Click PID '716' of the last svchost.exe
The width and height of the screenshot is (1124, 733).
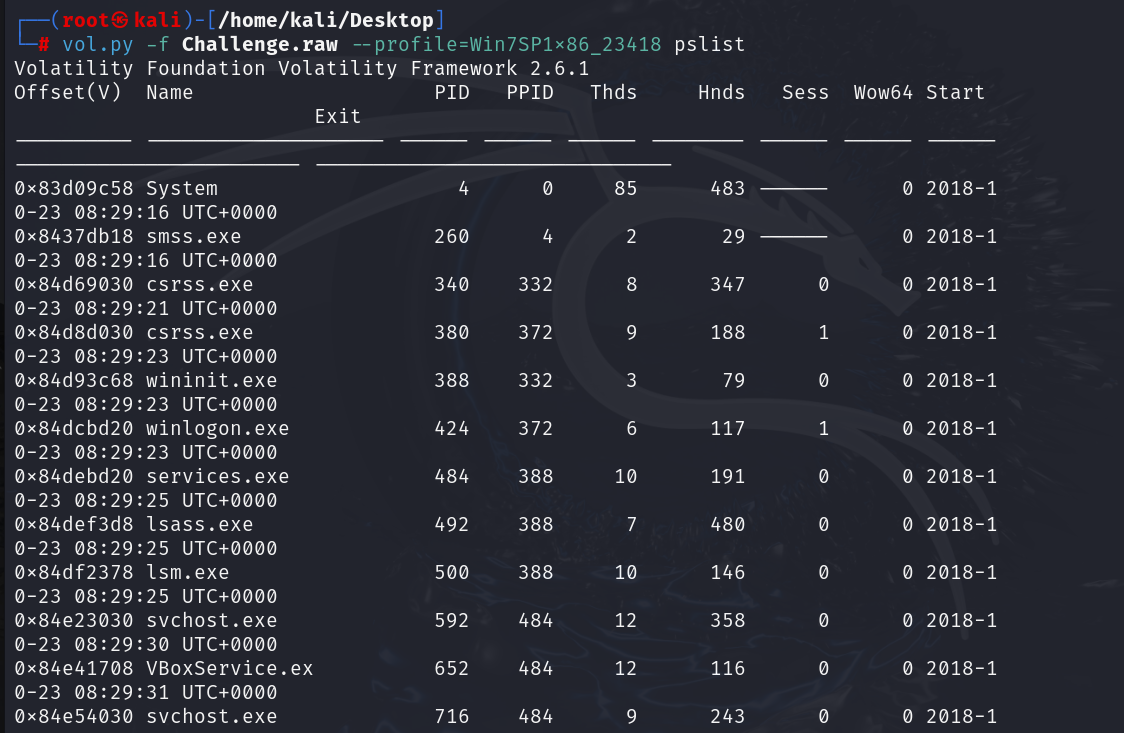[x=452, y=717]
